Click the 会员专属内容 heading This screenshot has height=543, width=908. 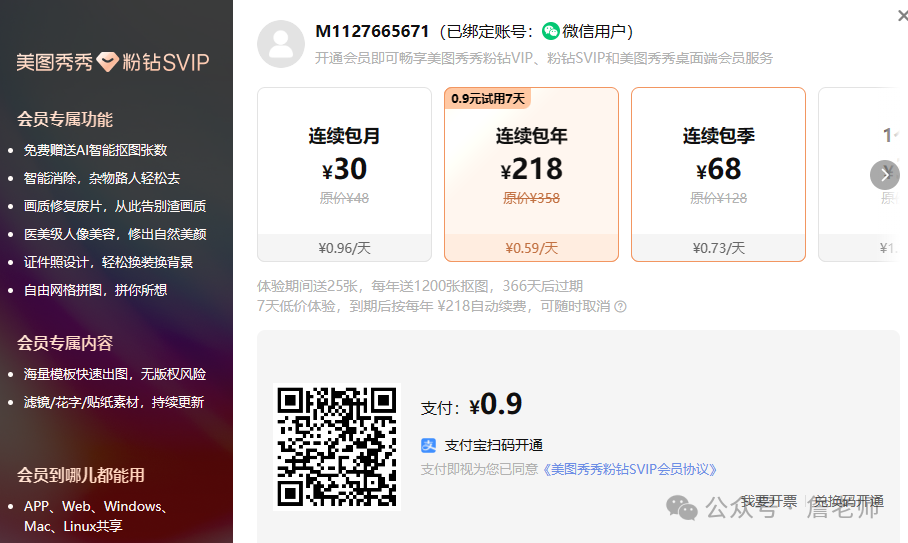click(65, 343)
